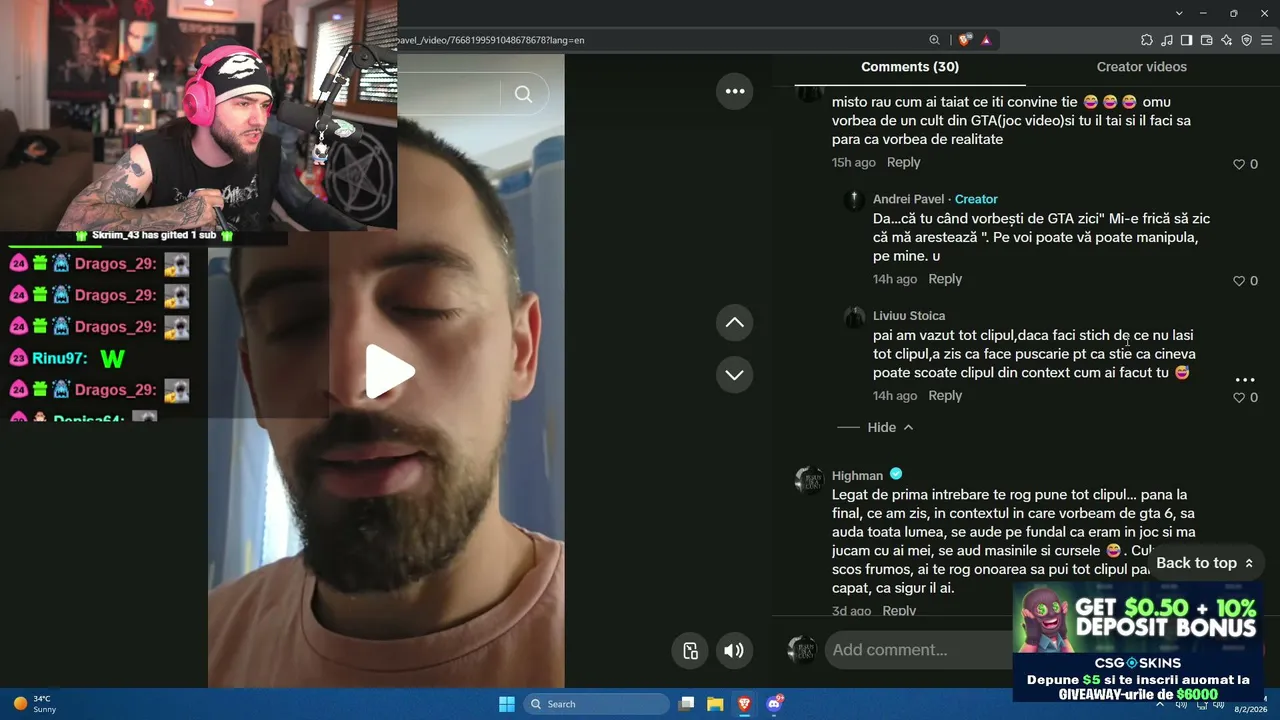This screenshot has height=720, width=1280.
Task: Open the Leo AI sparkle icon
Action: pos(1226,40)
